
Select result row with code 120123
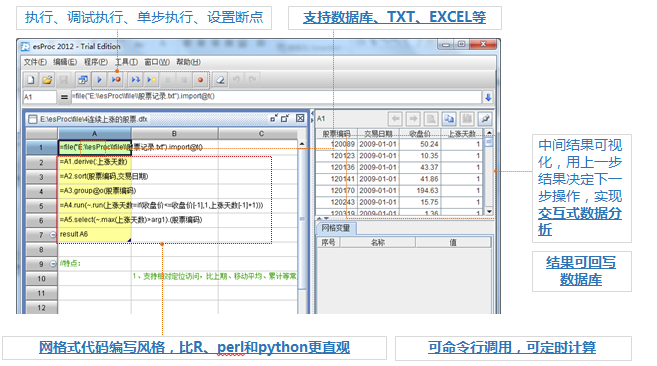point(399,156)
